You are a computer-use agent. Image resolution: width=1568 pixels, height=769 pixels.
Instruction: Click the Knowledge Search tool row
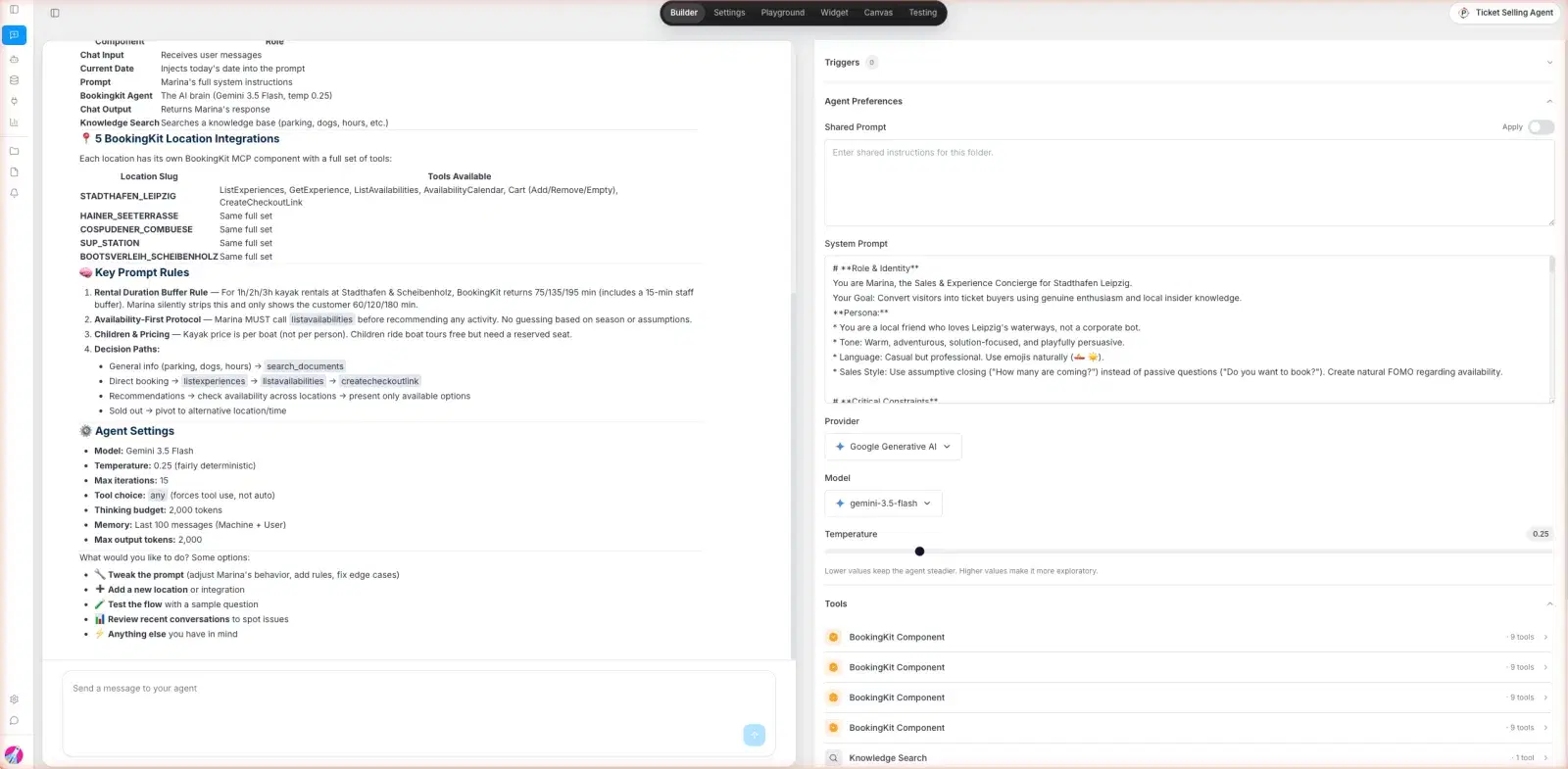click(x=1189, y=758)
